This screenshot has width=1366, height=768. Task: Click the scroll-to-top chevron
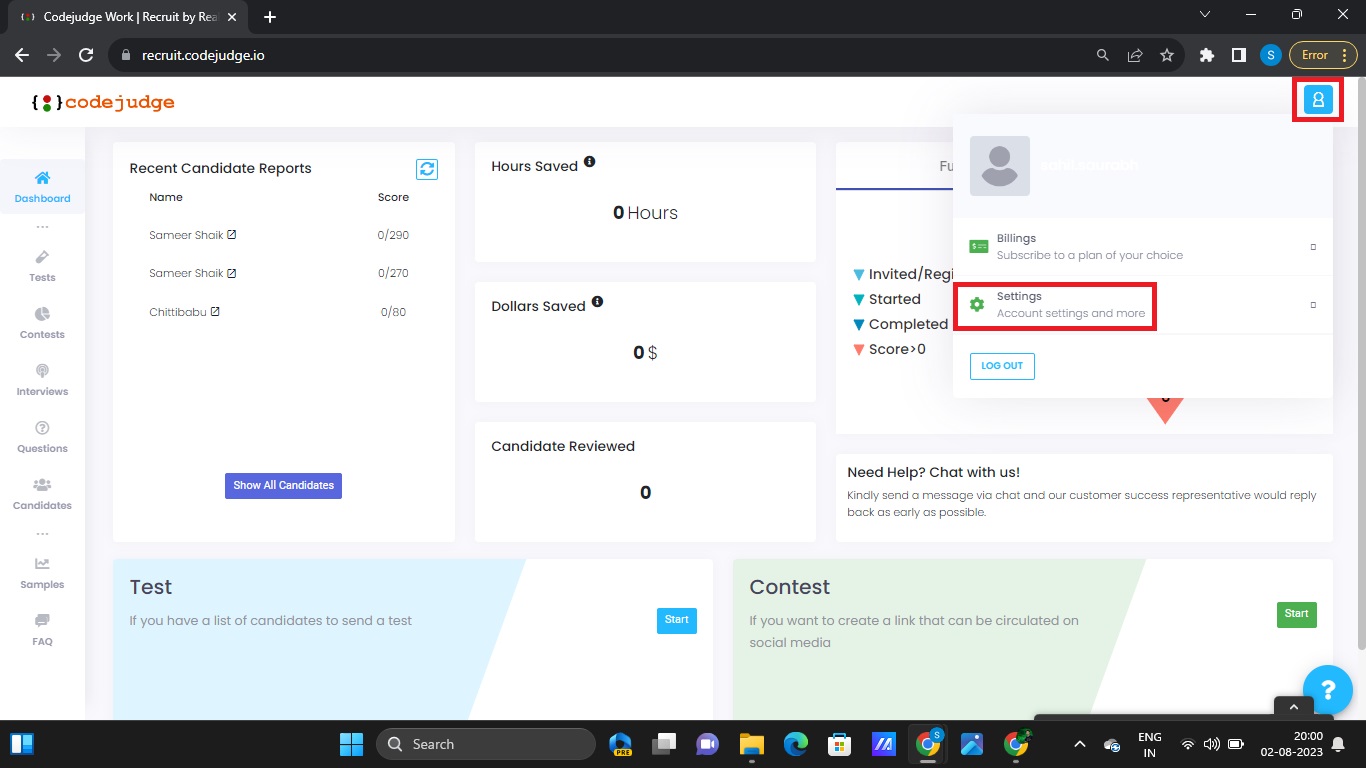(x=1293, y=706)
